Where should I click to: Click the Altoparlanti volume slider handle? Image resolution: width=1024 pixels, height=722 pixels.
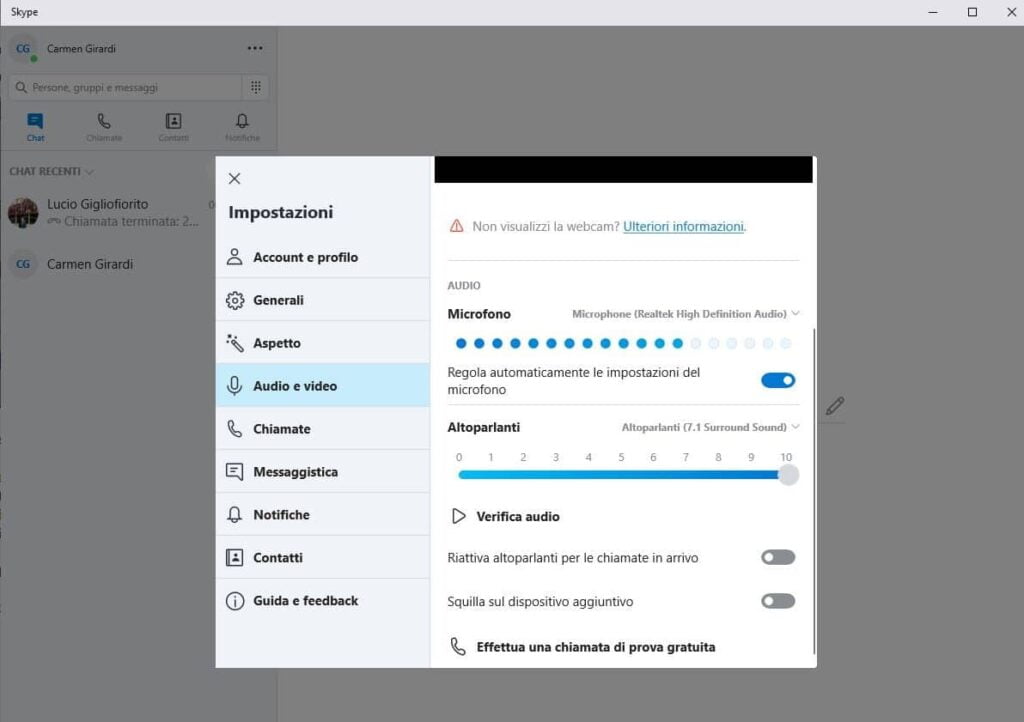click(788, 475)
